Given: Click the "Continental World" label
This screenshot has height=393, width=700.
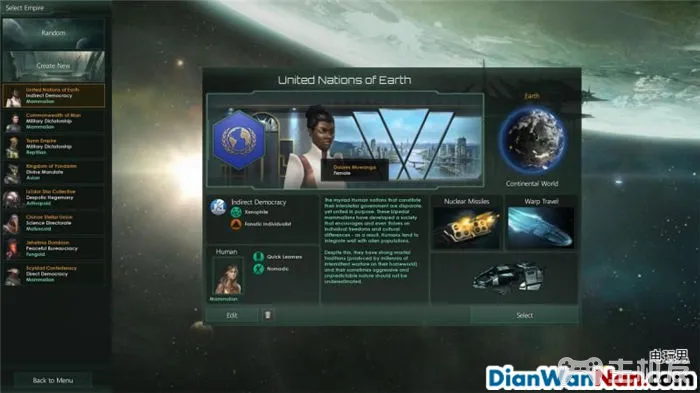Looking at the screenshot, I should 532,184.
